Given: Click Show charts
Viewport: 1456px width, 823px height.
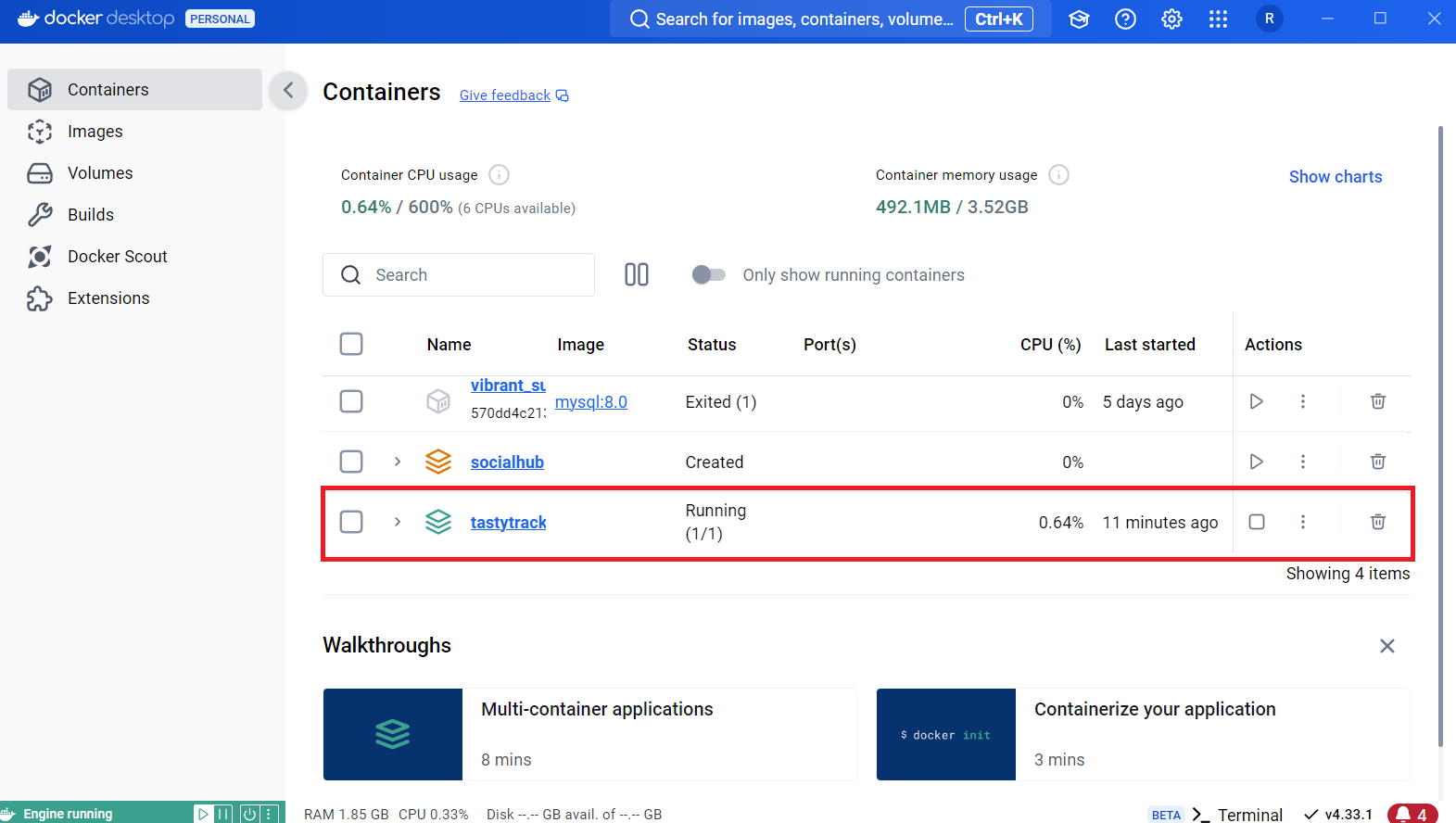Looking at the screenshot, I should [x=1336, y=177].
